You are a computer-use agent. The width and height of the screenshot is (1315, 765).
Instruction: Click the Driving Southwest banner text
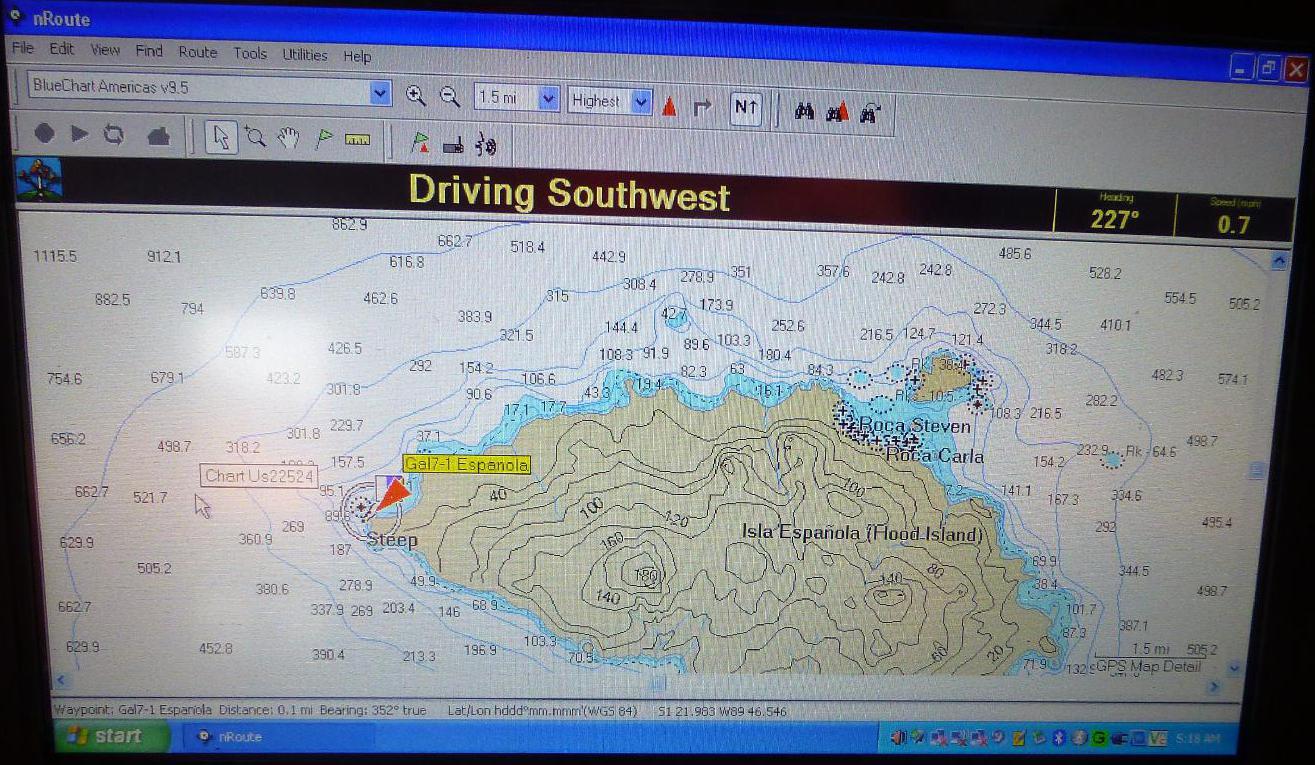coord(569,192)
